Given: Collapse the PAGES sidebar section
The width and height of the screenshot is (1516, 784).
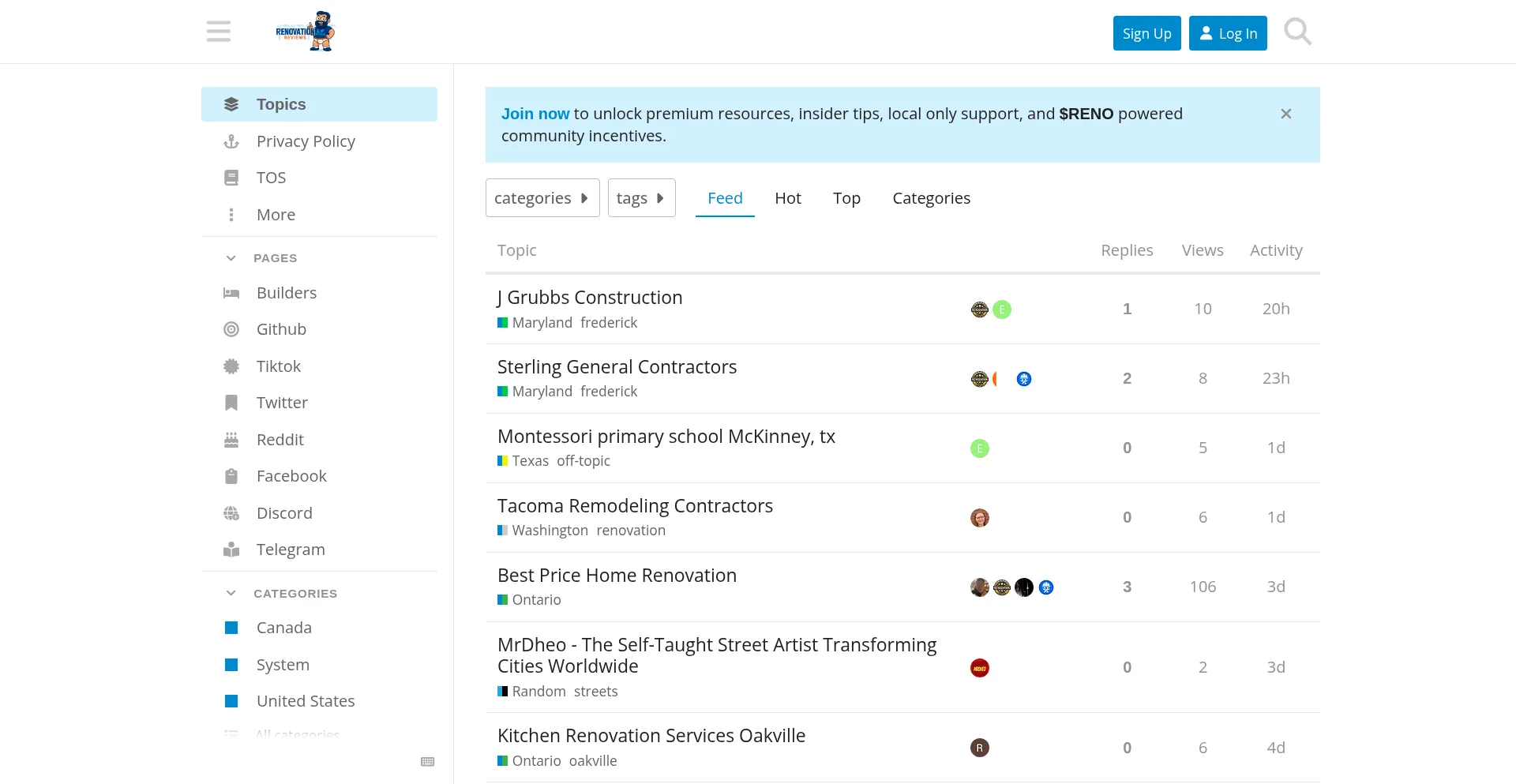Looking at the screenshot, I should point(231,258).
